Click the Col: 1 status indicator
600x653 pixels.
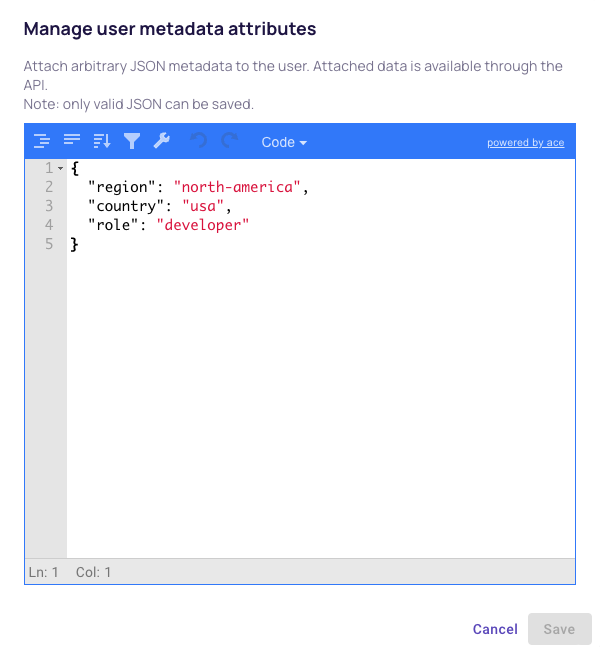[x=93, y=572]
